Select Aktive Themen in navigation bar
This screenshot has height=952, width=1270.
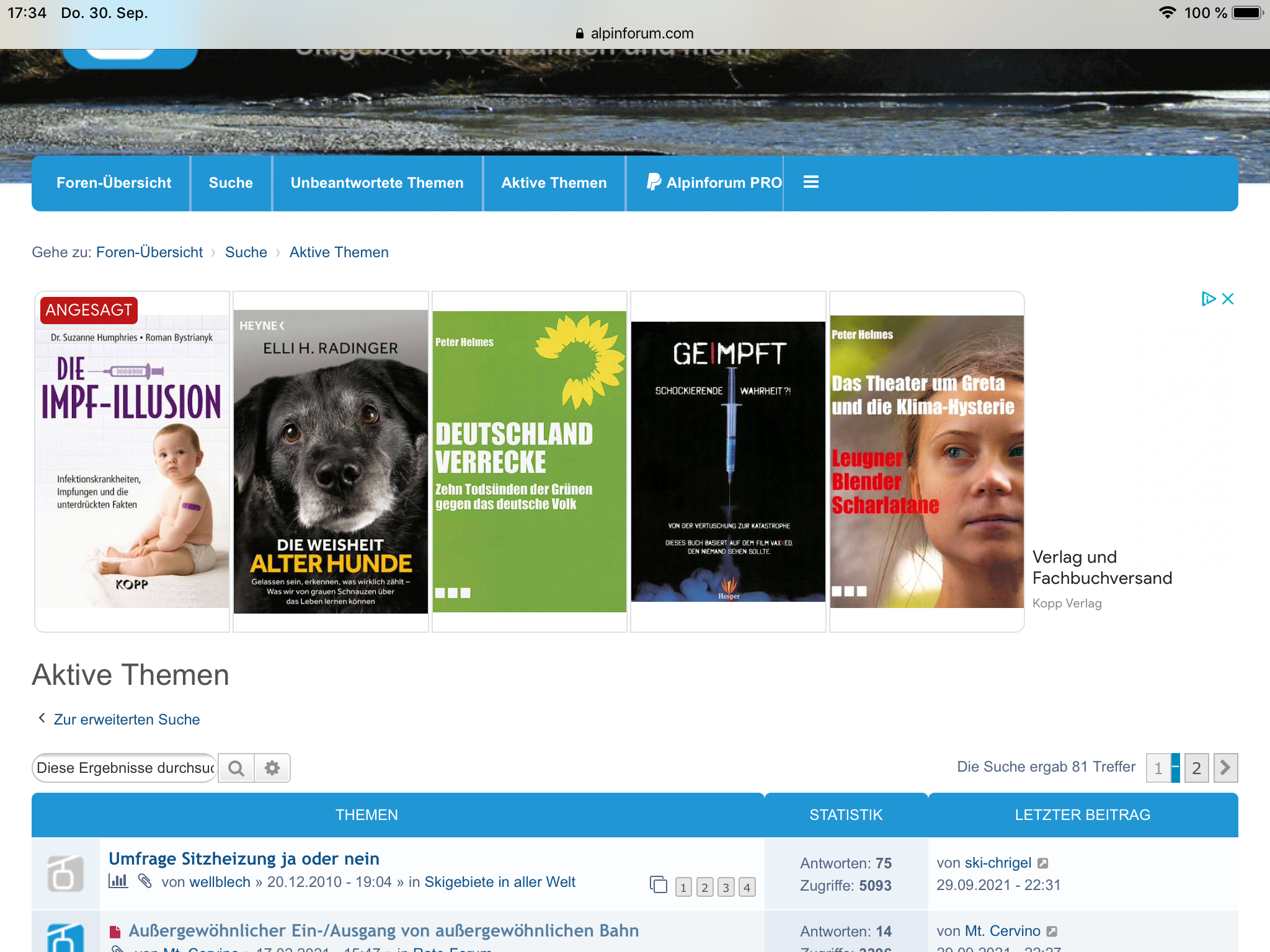coord(554,183)
